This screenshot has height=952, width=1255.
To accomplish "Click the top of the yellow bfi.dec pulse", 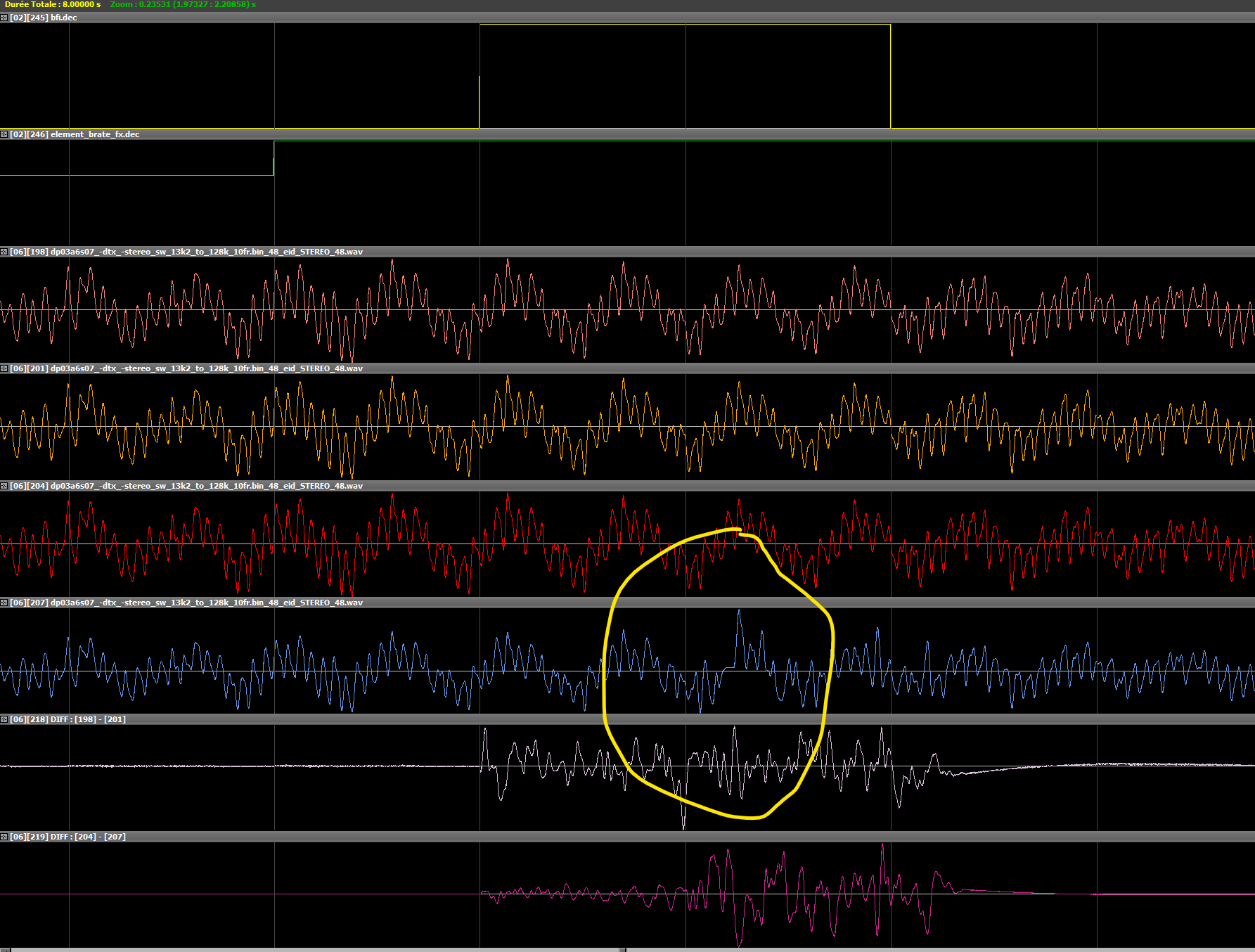I will coord(685,25).
